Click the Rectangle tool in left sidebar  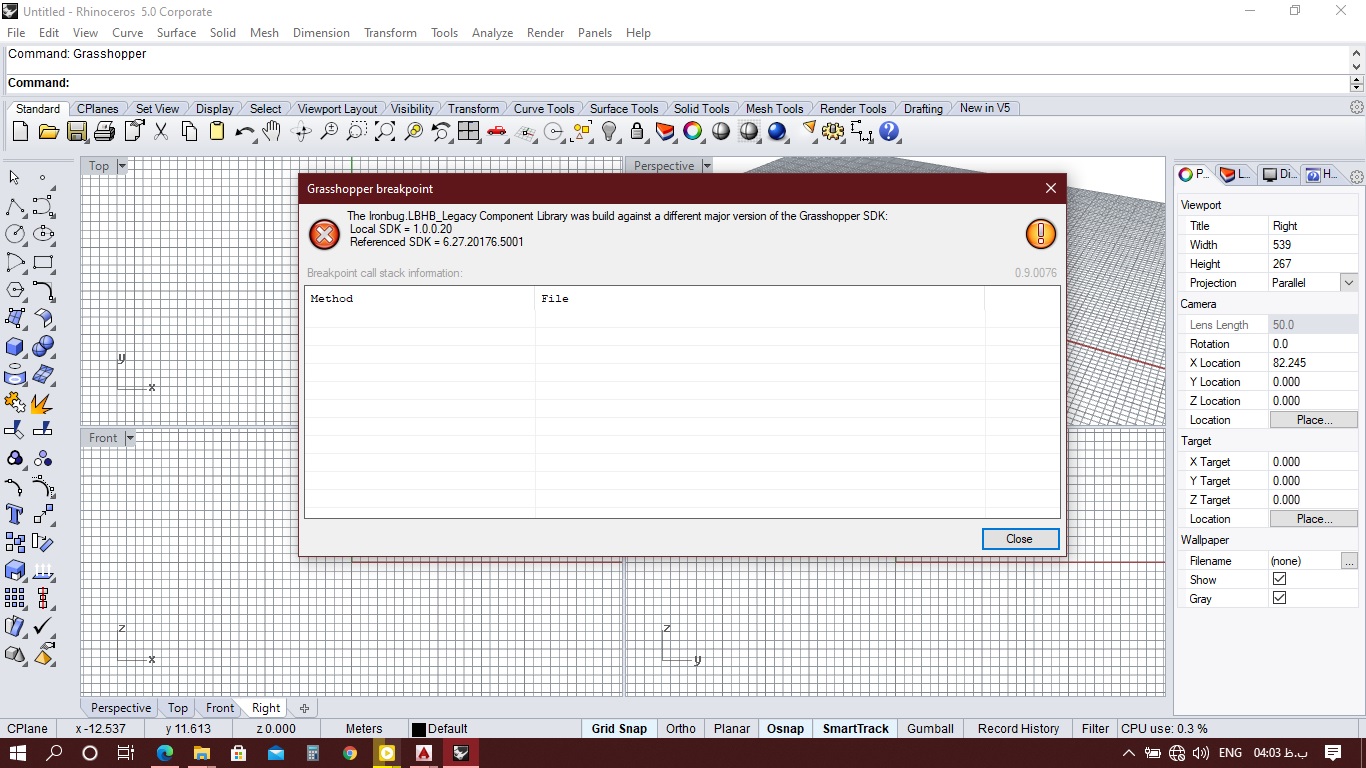point(43,263)
